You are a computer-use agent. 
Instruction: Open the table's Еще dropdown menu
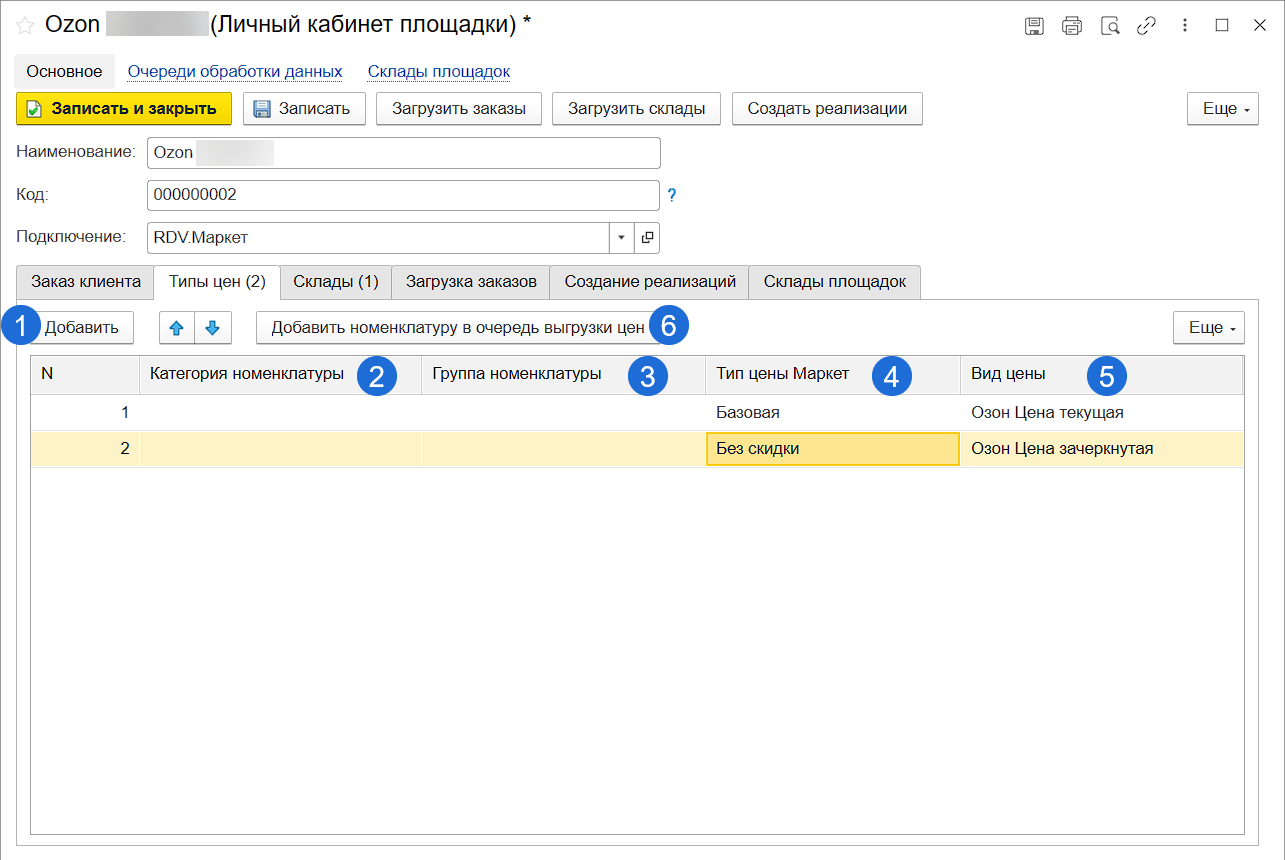[1208, 327]
